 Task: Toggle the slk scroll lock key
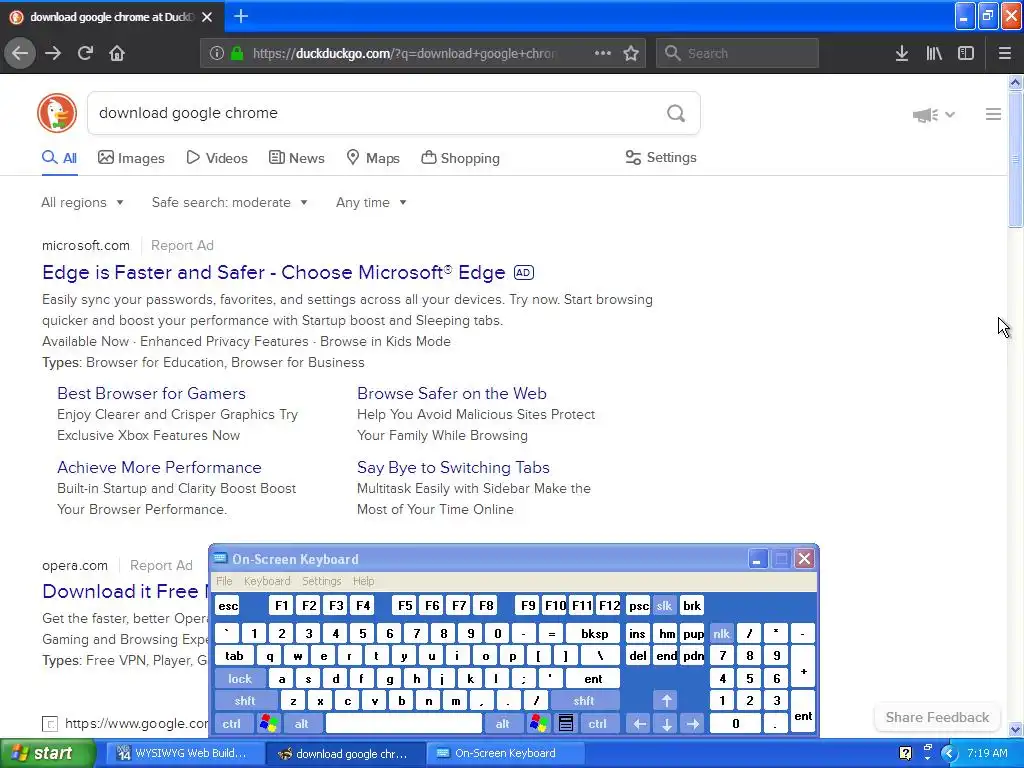[664, 606]
